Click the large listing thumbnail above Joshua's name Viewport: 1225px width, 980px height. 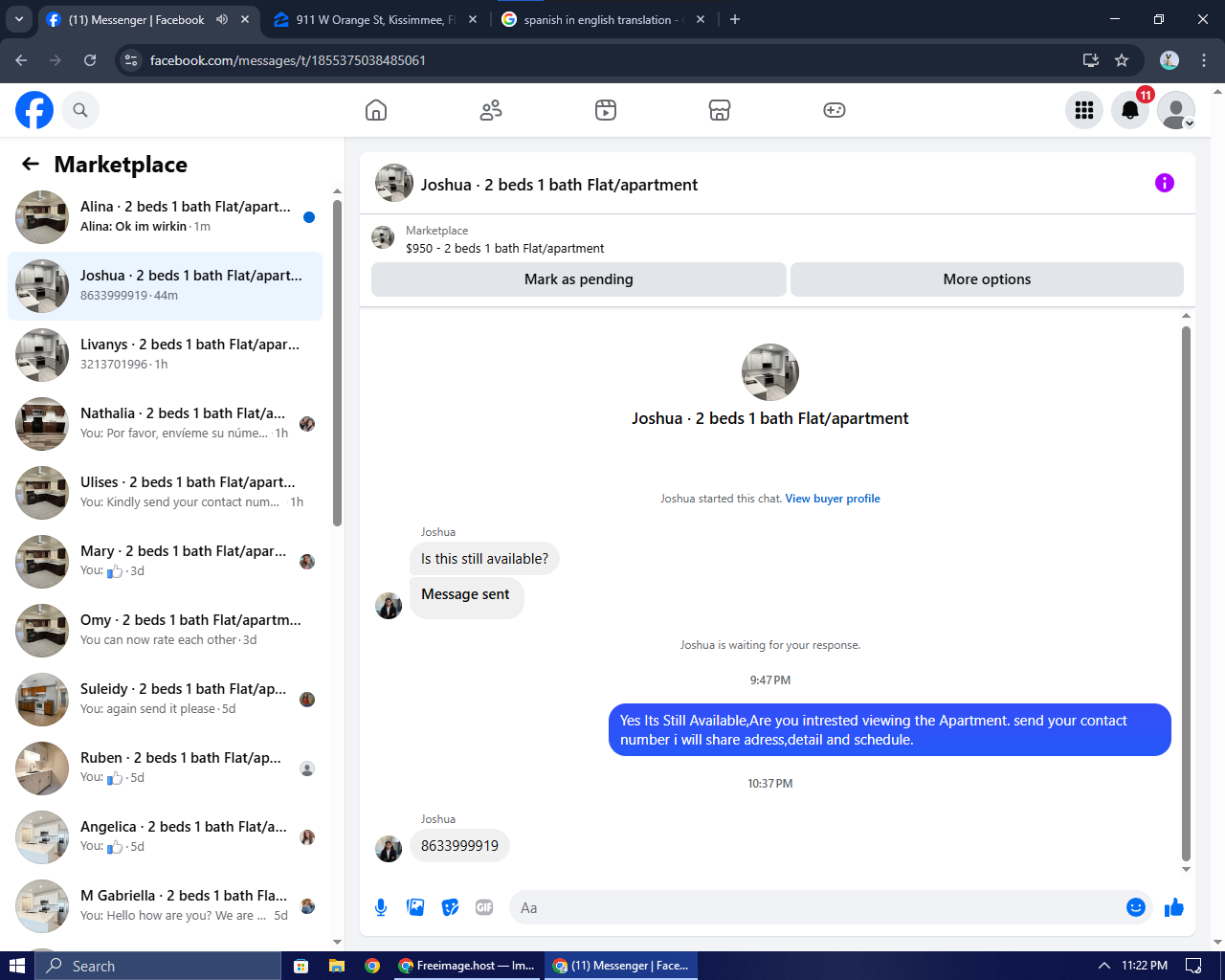(x=770, y=372)
